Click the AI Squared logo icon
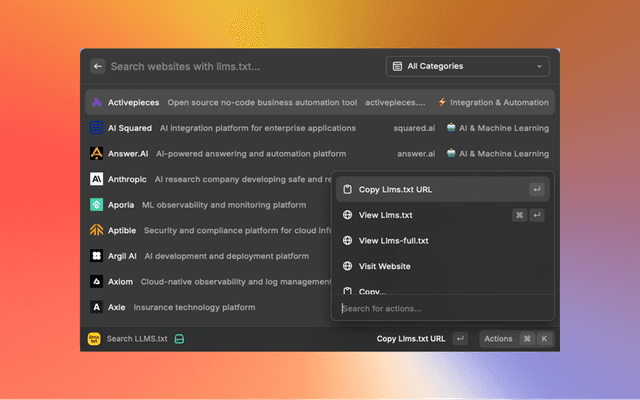640x400 pixels. [97, 128]
